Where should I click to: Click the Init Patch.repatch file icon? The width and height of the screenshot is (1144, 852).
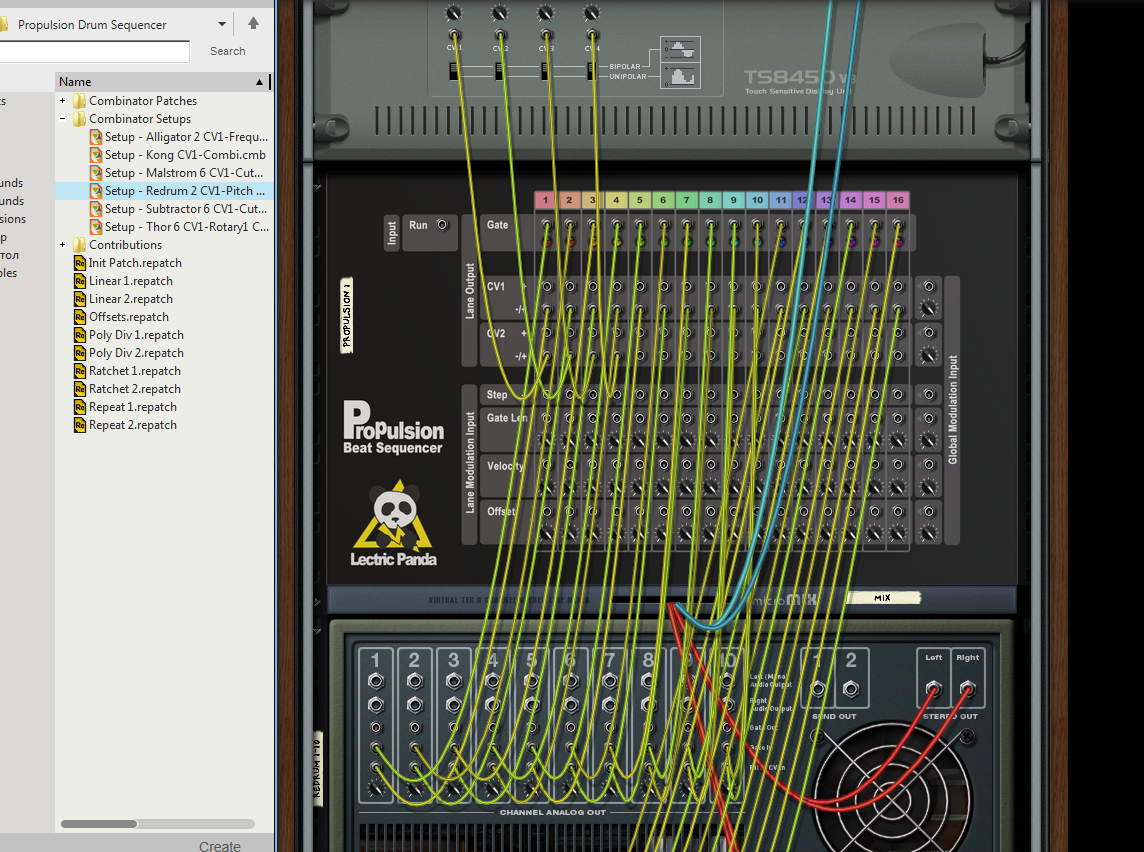[80, 263]
